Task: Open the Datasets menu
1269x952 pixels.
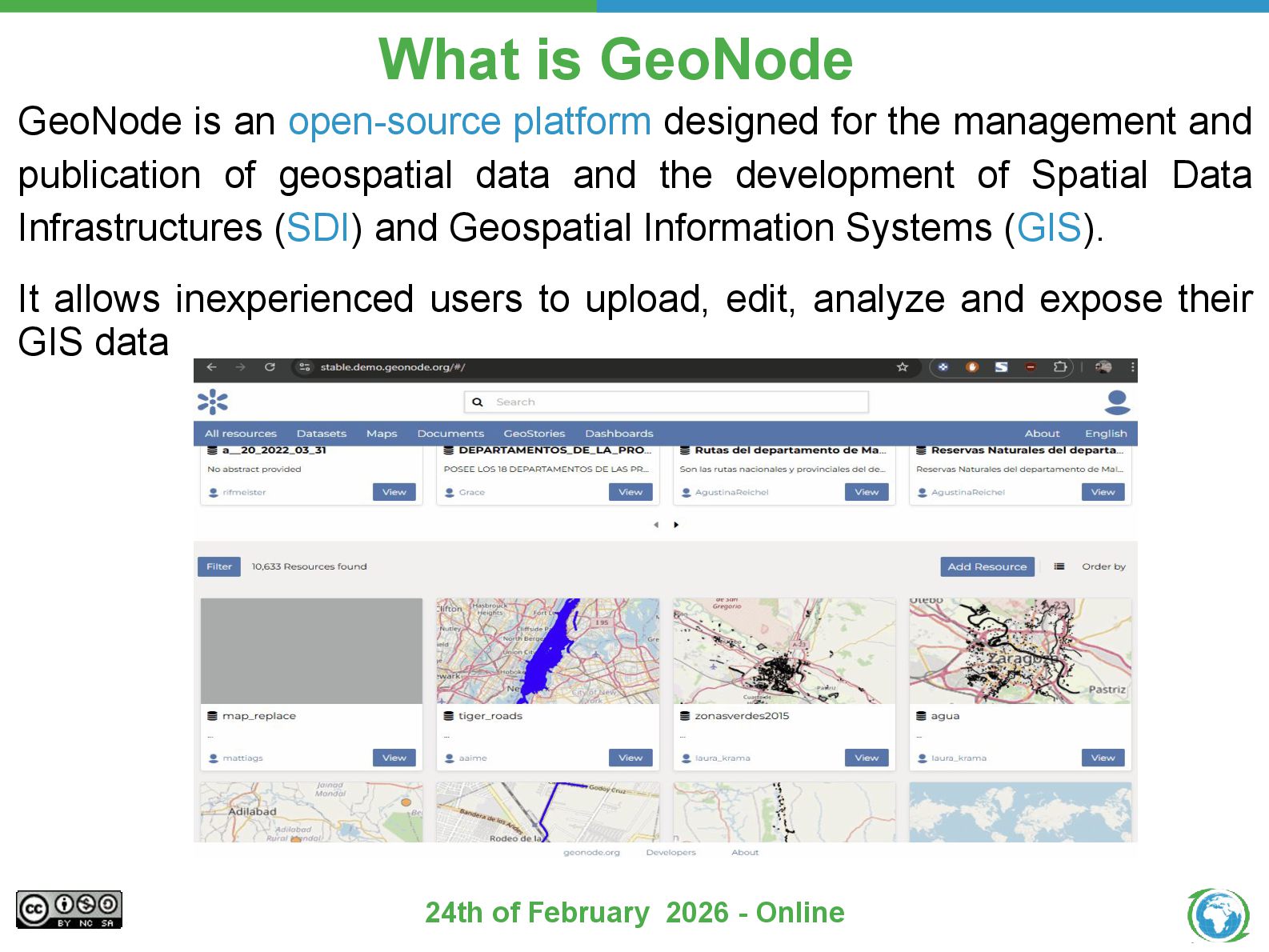Action: click(322, 434)
